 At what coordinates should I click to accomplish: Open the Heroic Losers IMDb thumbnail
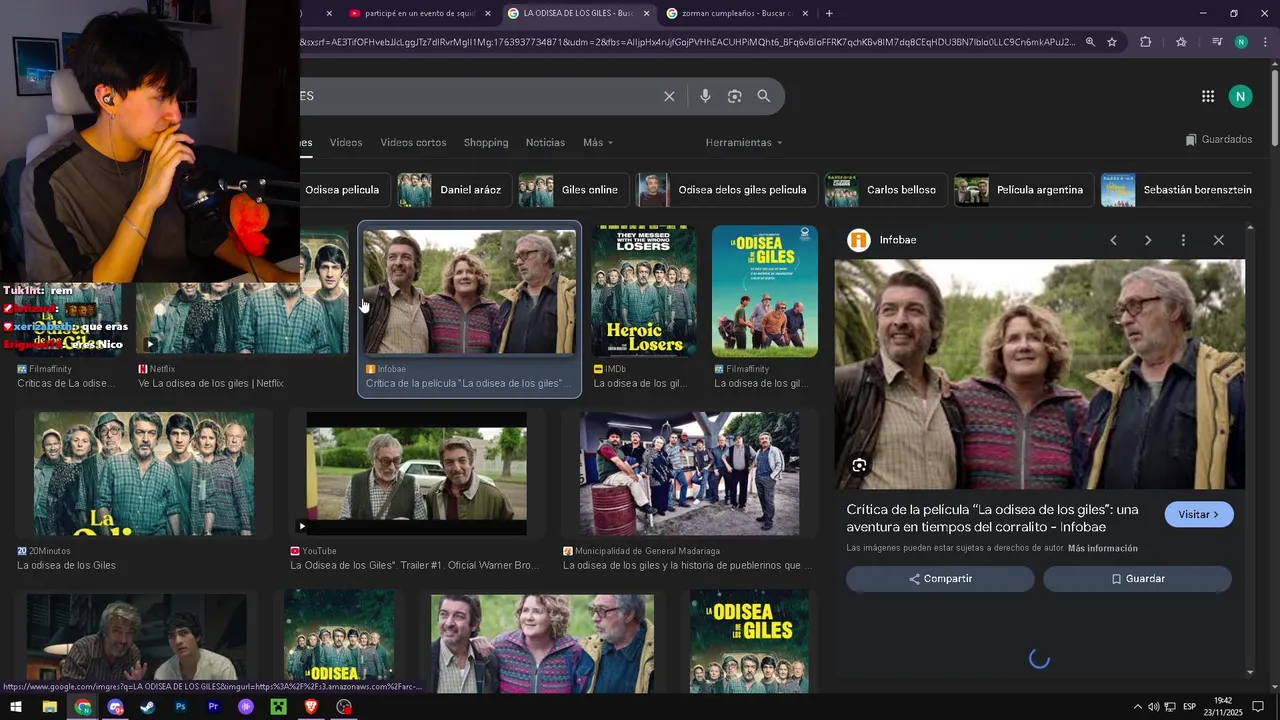coord(644,291)
